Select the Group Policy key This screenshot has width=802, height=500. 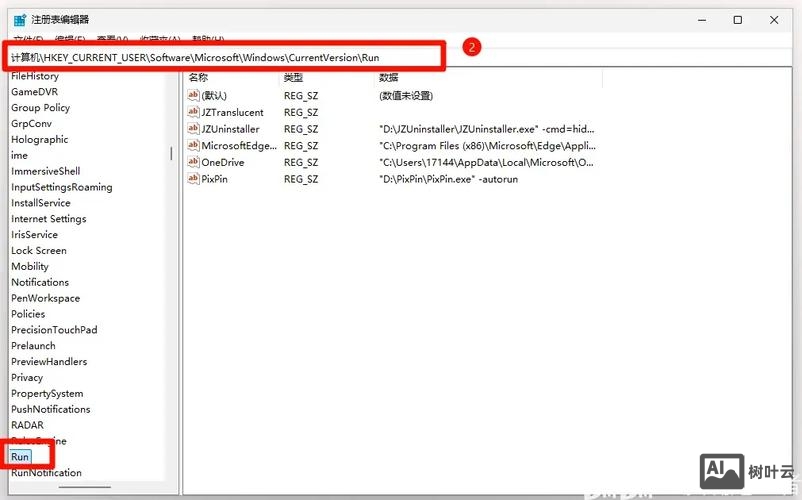pos(40,108)
